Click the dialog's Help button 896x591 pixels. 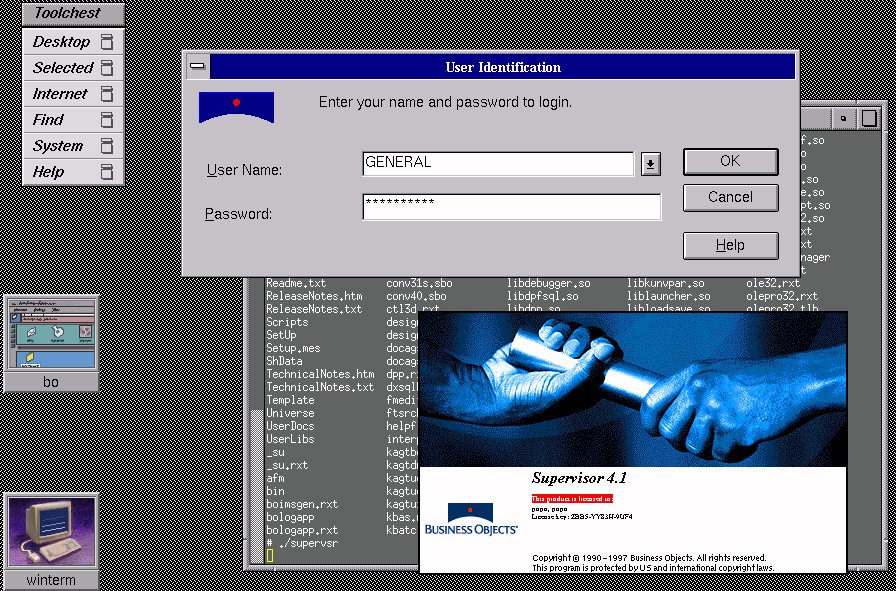pos(730,245)
